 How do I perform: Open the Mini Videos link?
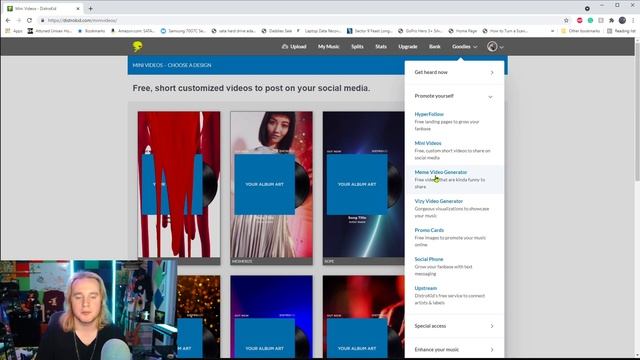(428, 143)
